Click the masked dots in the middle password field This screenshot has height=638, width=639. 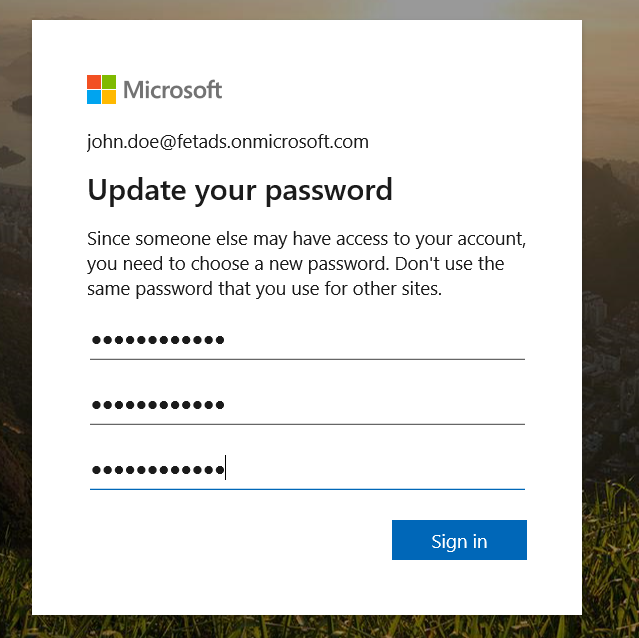coord(158,406)
